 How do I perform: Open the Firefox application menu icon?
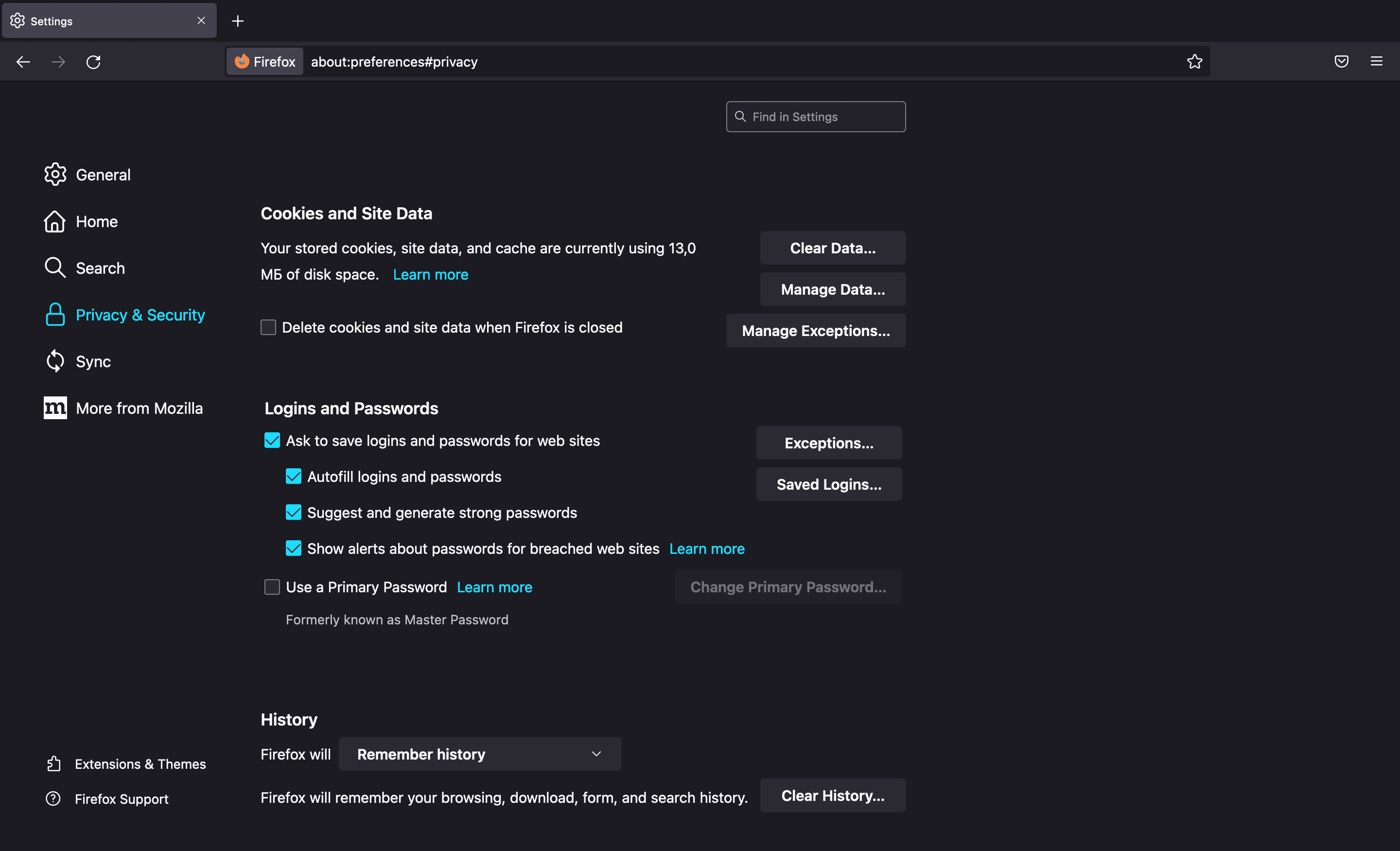click(1376, 61)
